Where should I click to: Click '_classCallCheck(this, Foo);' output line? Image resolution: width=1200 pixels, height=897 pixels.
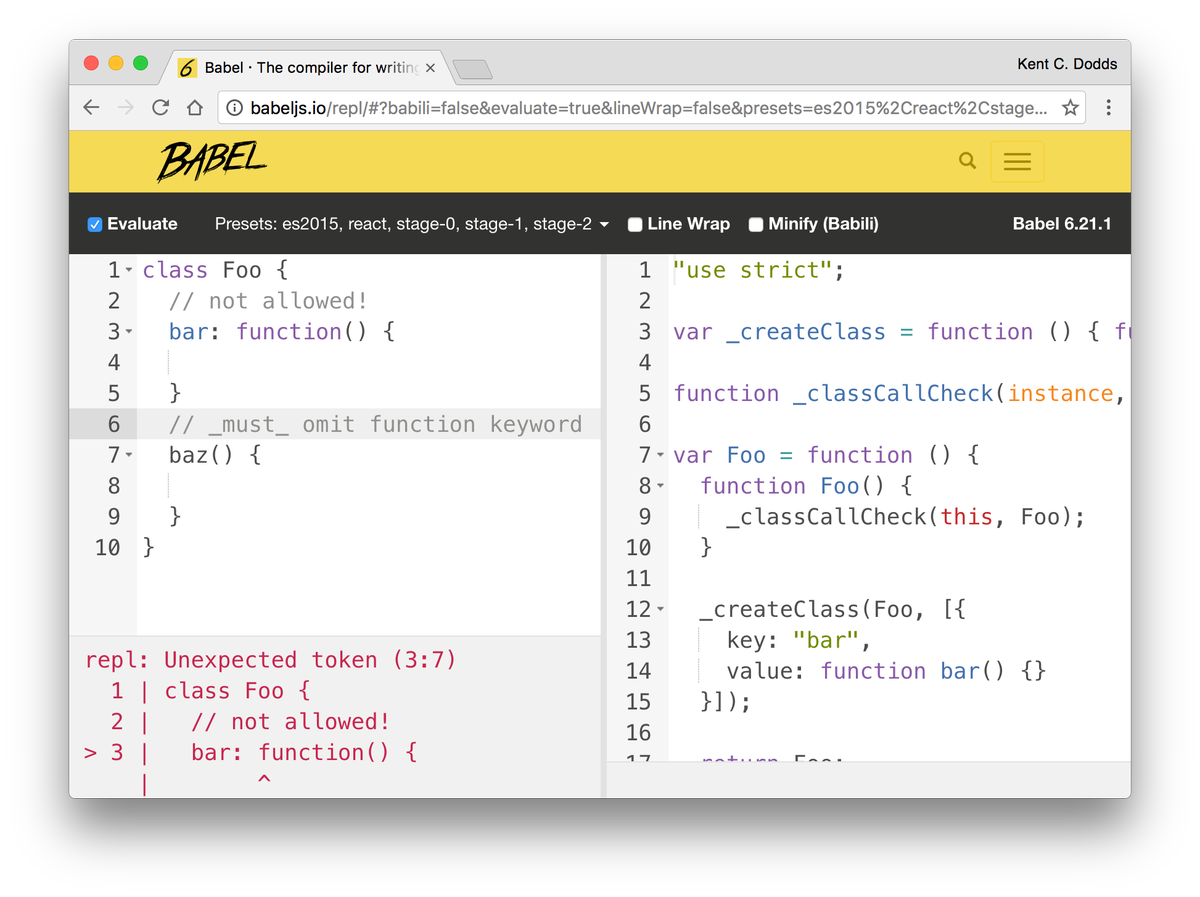tap(905, 517)
